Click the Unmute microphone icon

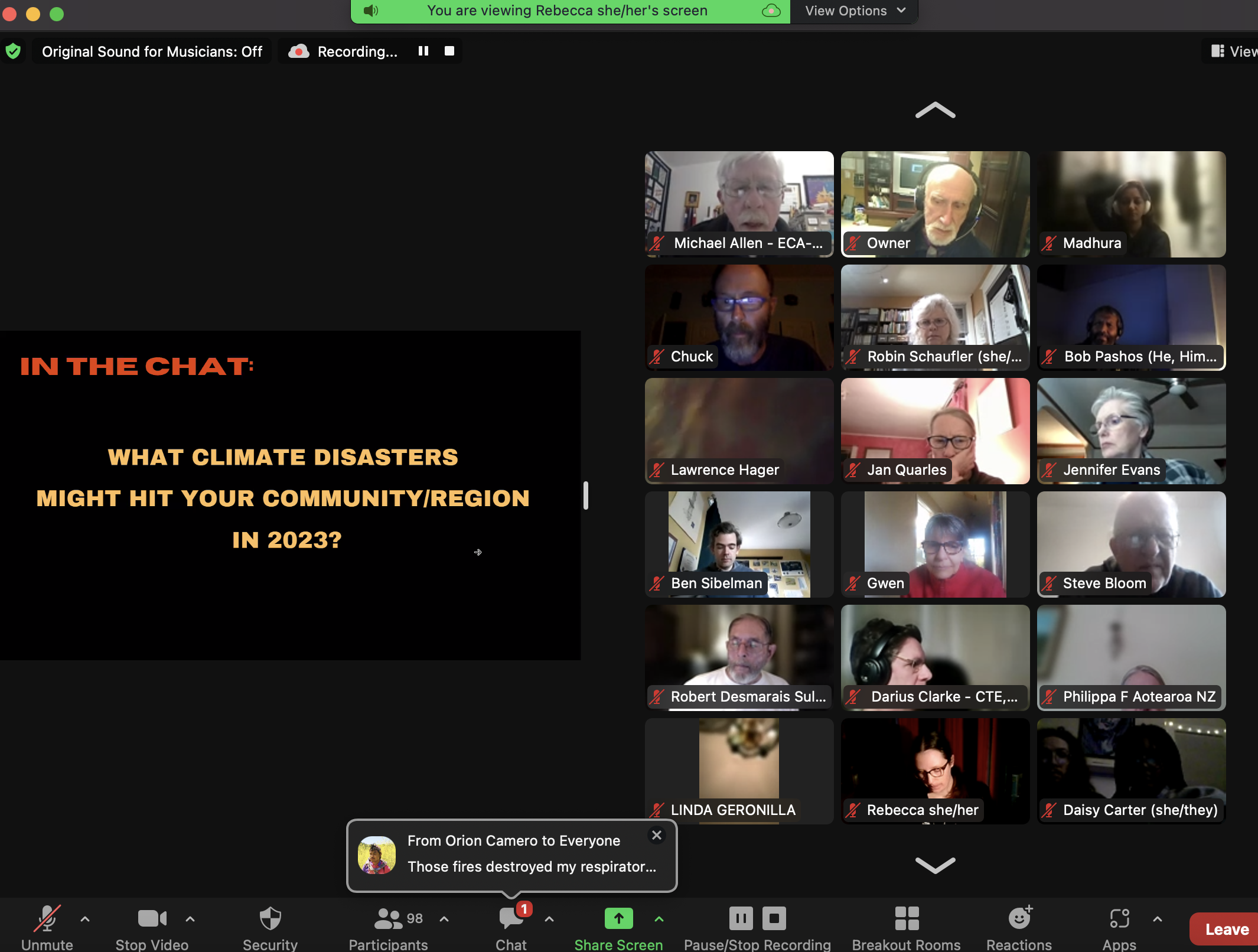[47, 918]
